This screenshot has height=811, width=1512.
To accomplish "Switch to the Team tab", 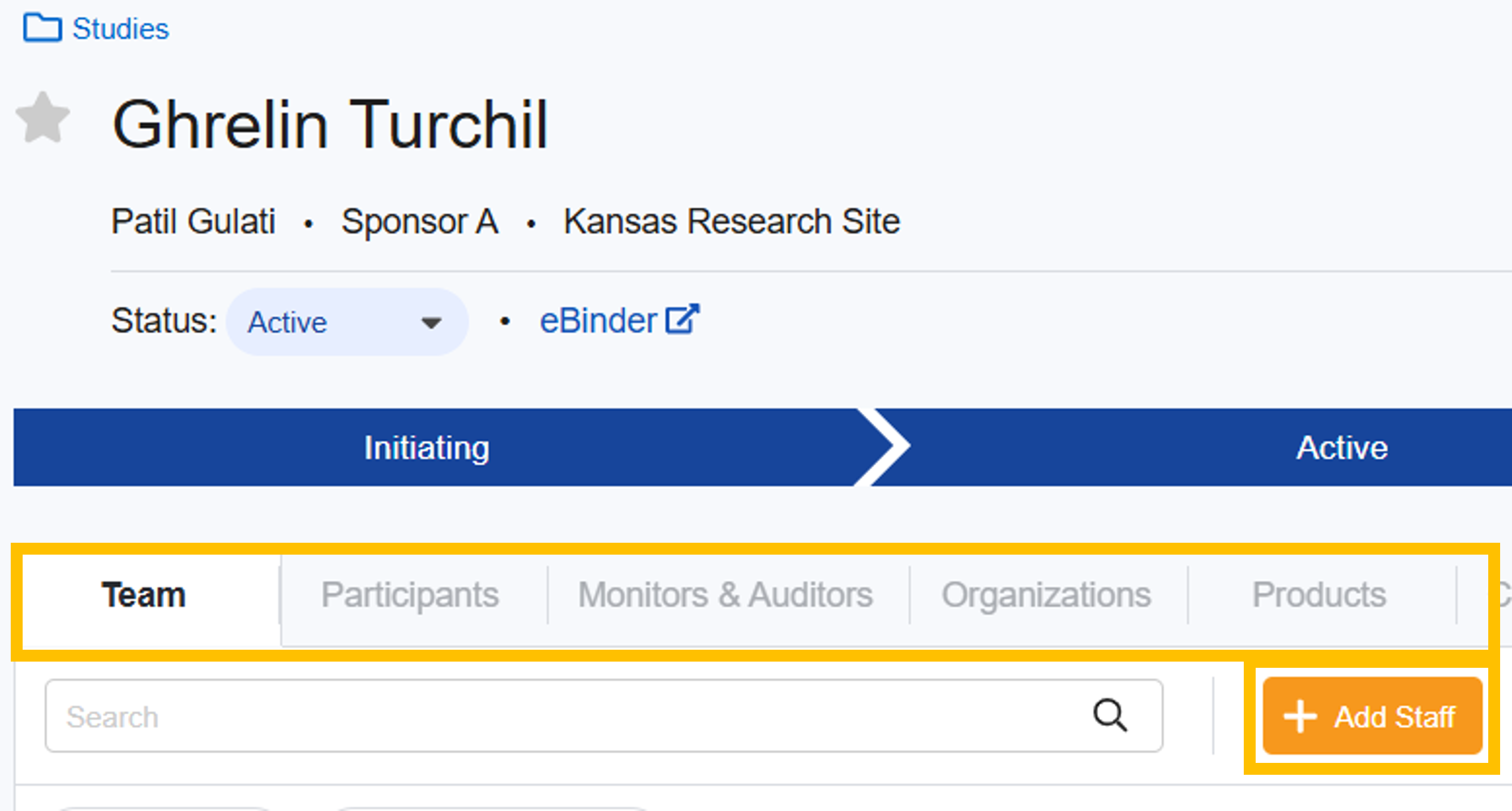I will [144, 594].
